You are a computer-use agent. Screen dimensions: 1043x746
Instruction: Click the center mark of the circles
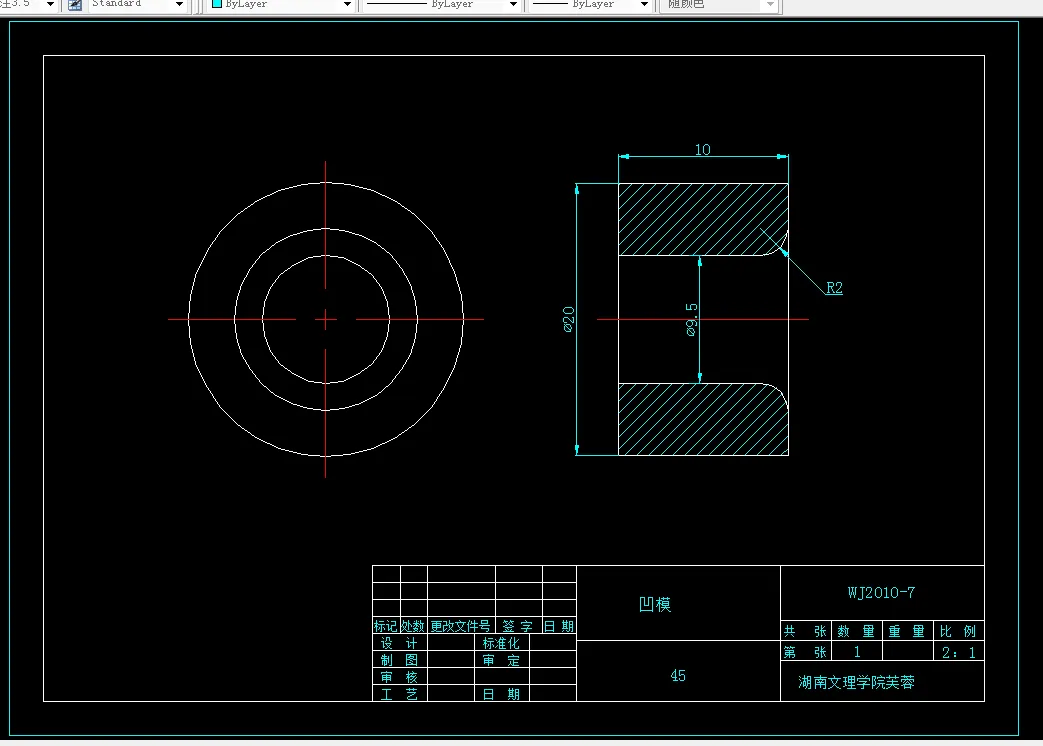[x=325, y=319]
